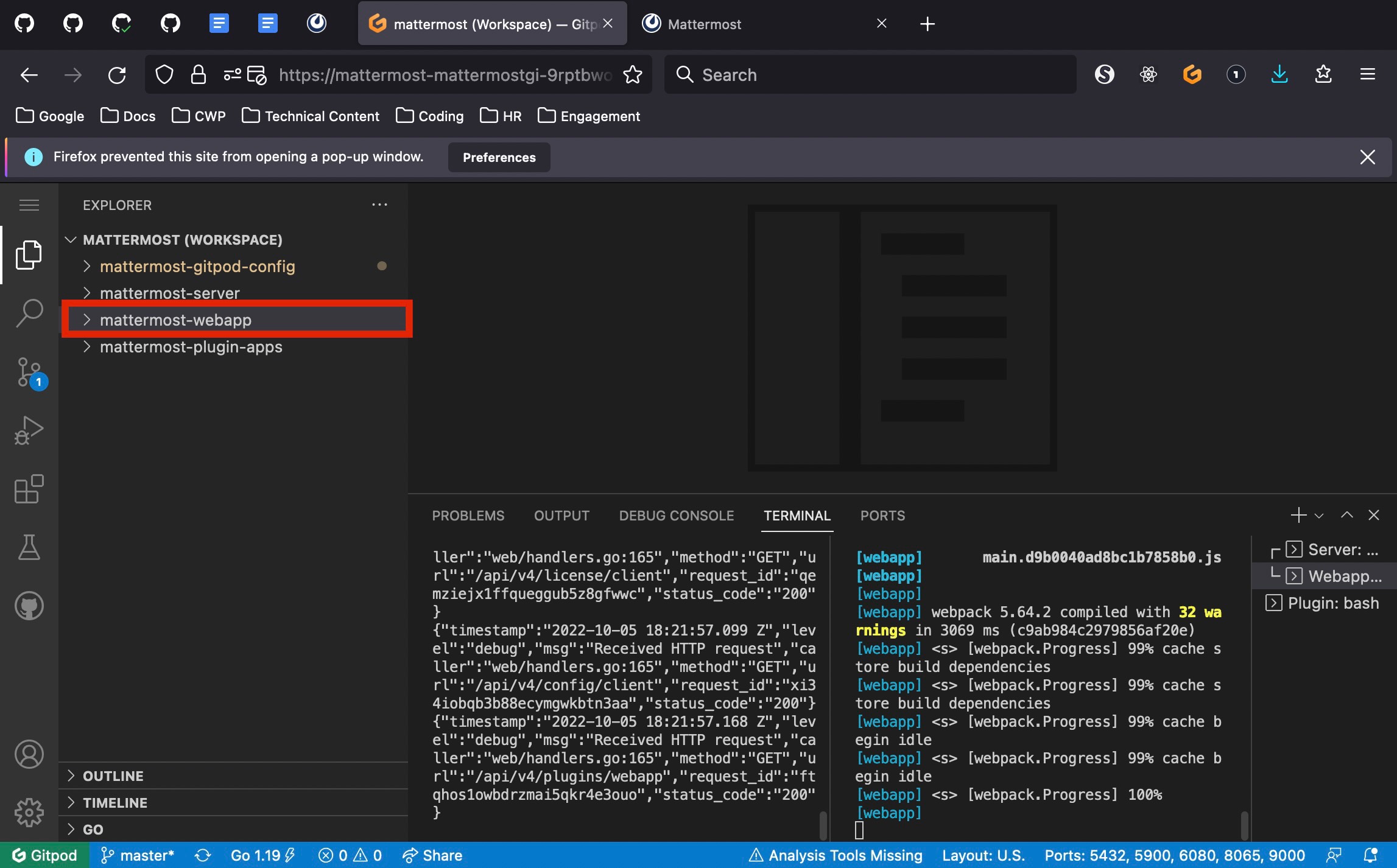Click the master* branch in status bar

tap(137, 855)
